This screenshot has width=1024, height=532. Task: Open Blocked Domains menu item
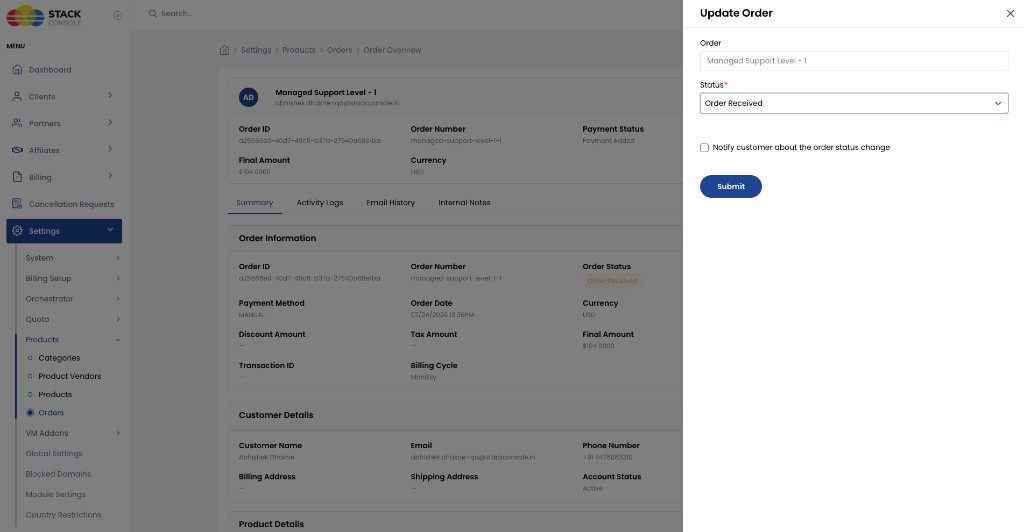pyautogui.click(x=58, y=474)
